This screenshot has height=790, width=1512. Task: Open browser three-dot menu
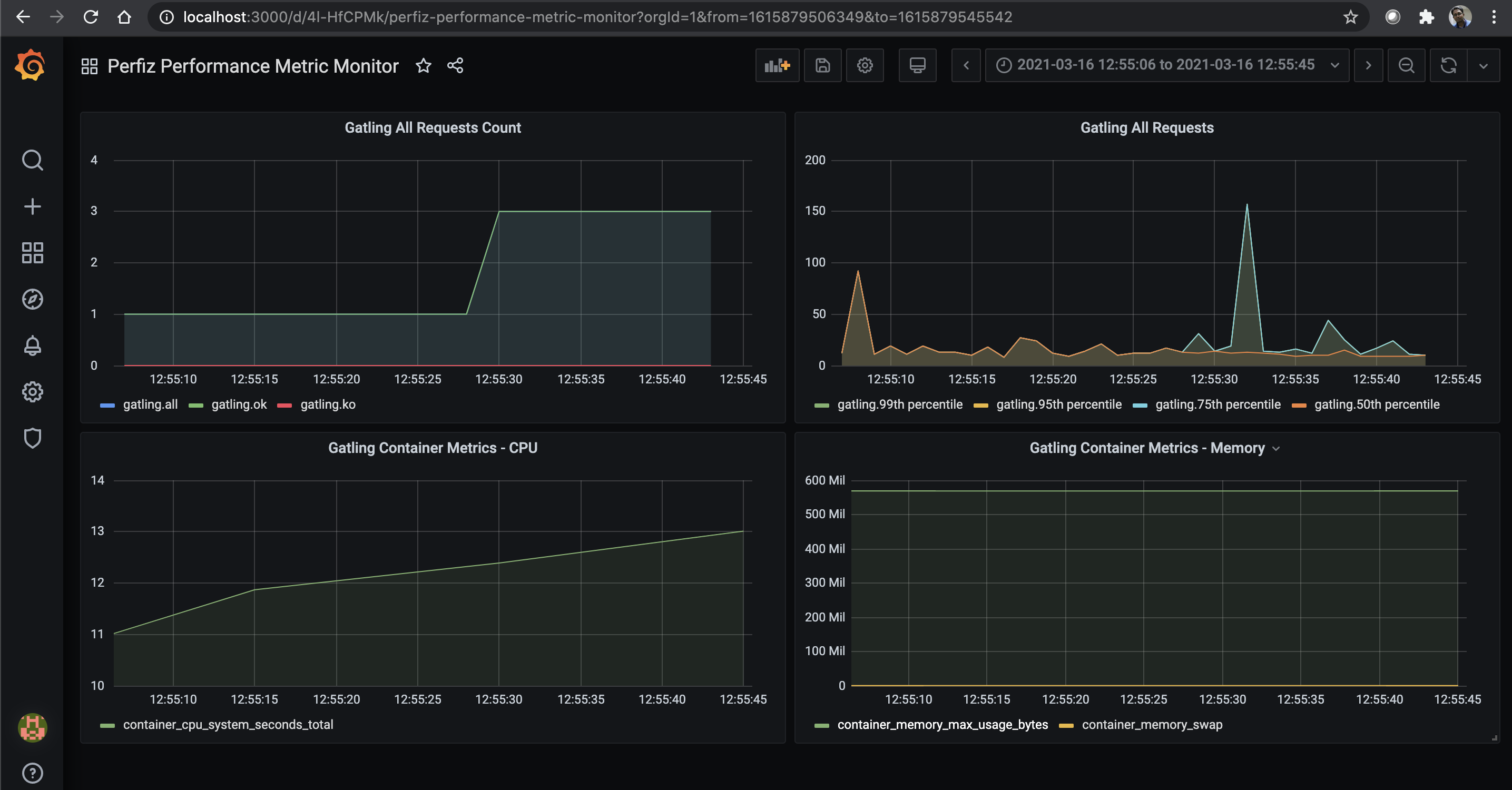[1494, 17]
